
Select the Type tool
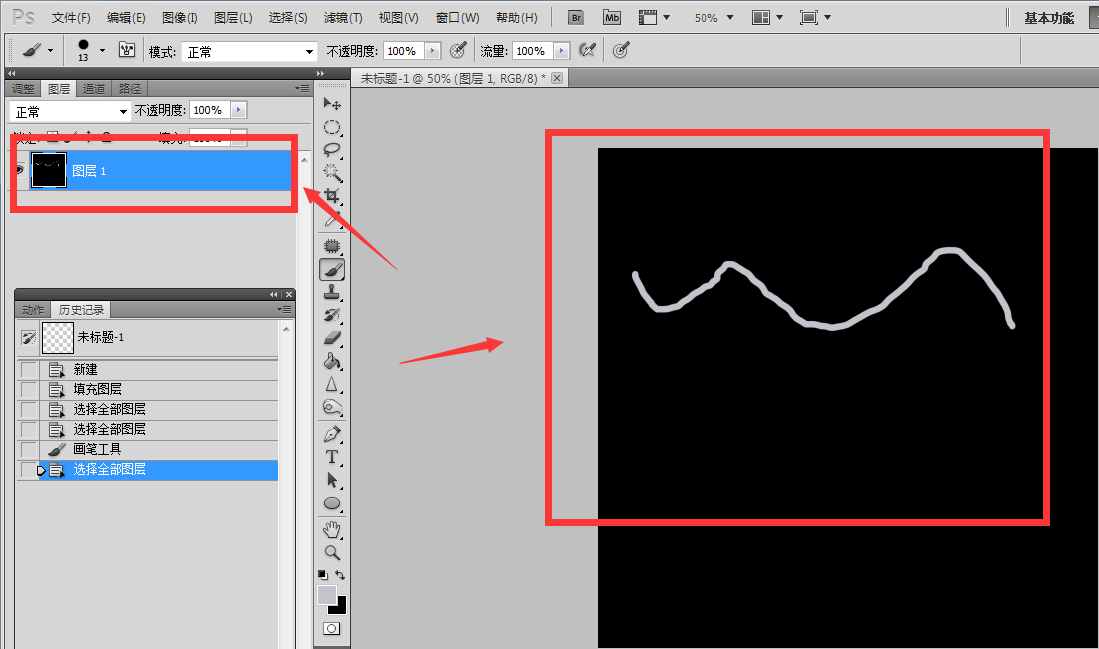[332, 457]
